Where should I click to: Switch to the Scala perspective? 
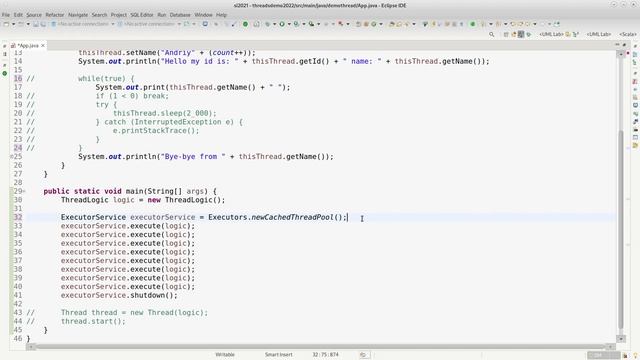627,35
